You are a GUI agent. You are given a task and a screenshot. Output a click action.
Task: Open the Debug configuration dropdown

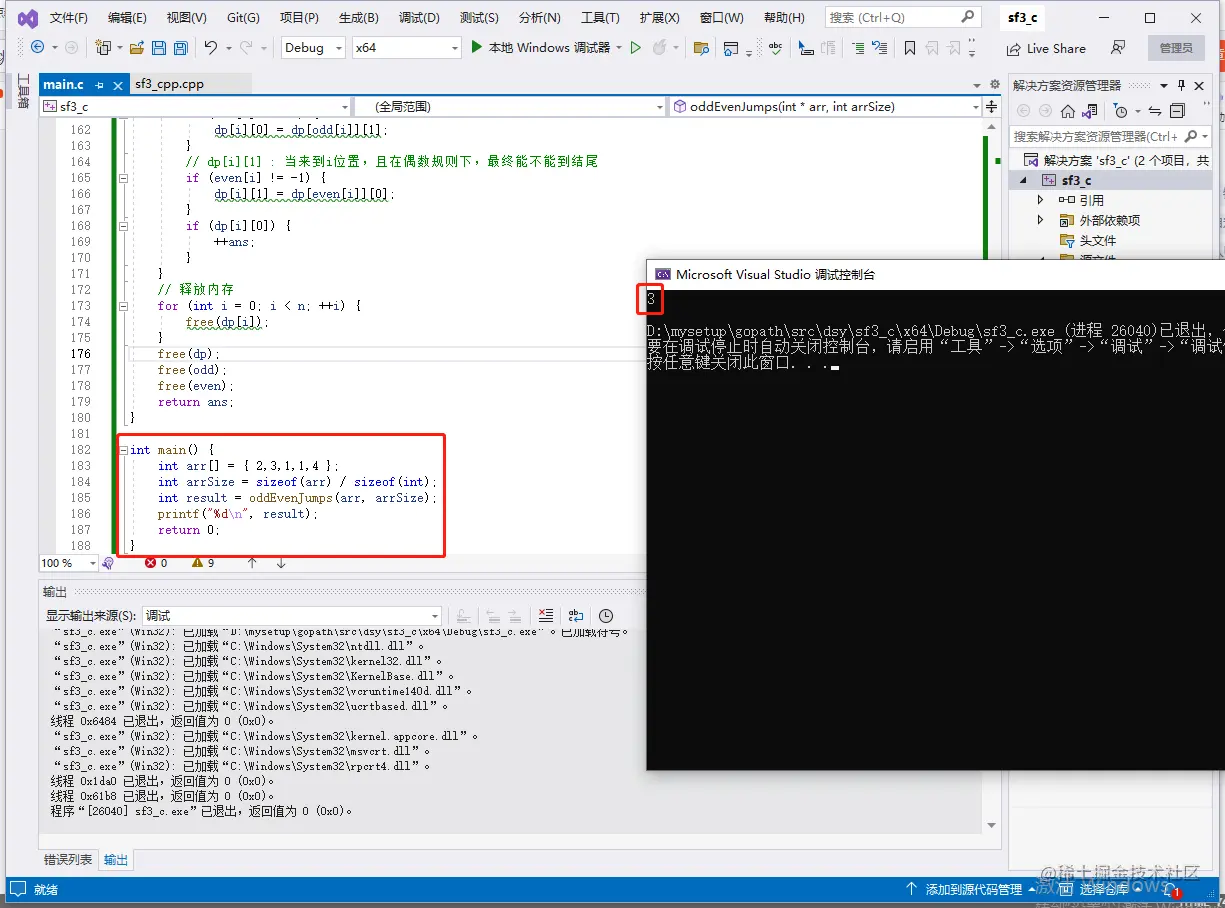(313, 47)
